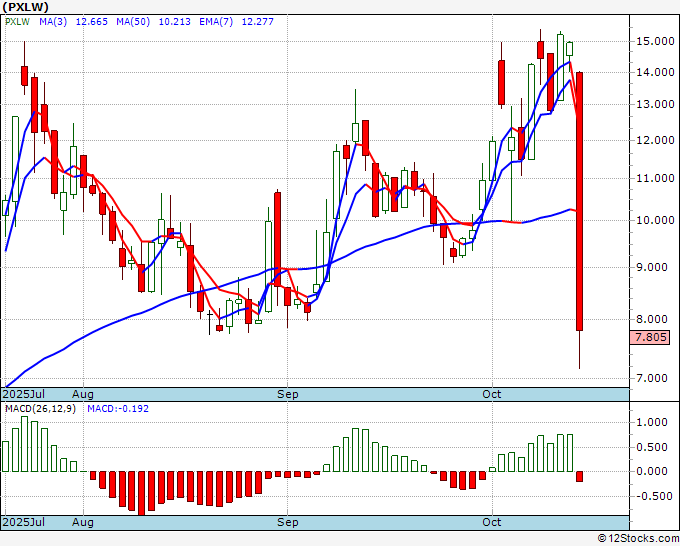Click the 10.000 price axis label

tap(655, 220)
